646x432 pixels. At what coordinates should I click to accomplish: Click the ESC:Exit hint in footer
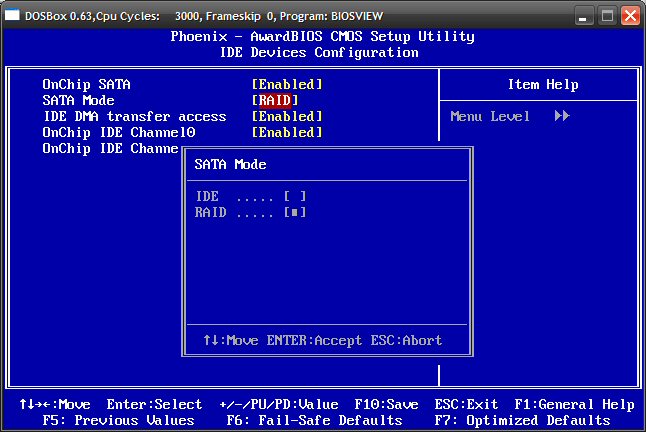(466, 404)
